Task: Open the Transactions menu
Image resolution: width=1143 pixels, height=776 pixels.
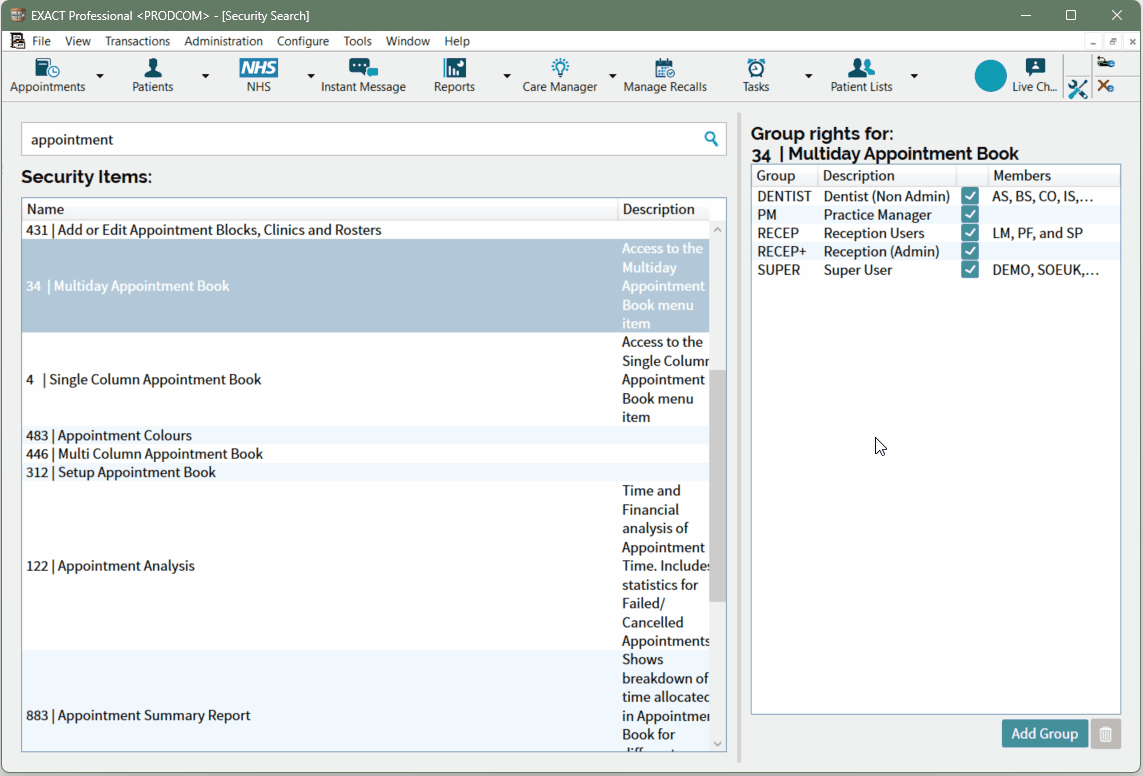Action: [x=137, y=41]
